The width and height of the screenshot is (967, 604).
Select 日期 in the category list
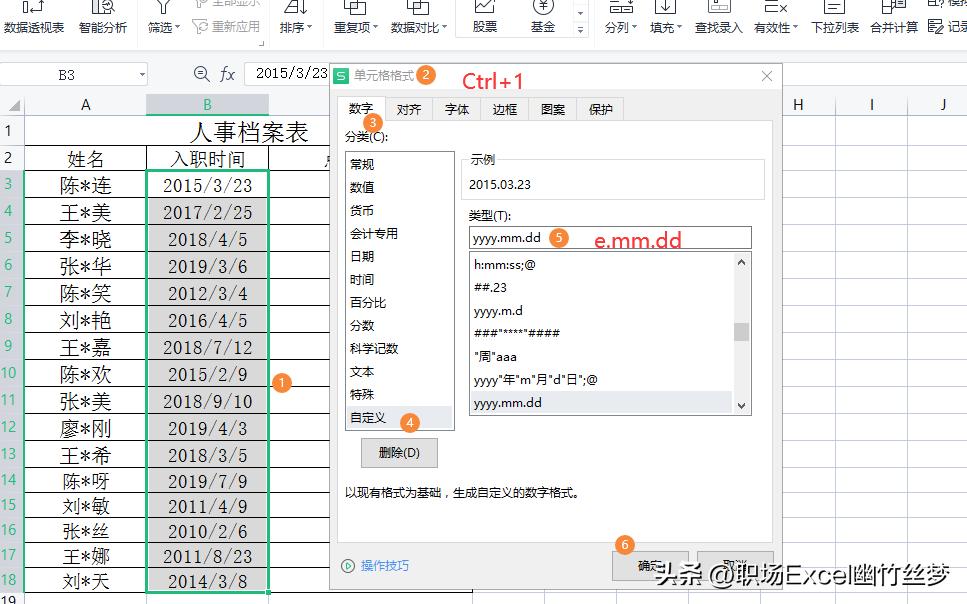[362, 256]
